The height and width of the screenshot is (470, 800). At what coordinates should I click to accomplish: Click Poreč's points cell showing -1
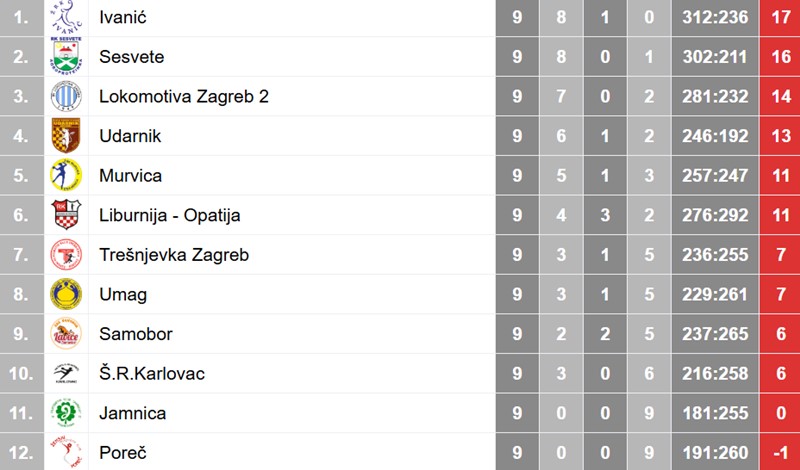(780, 452)
